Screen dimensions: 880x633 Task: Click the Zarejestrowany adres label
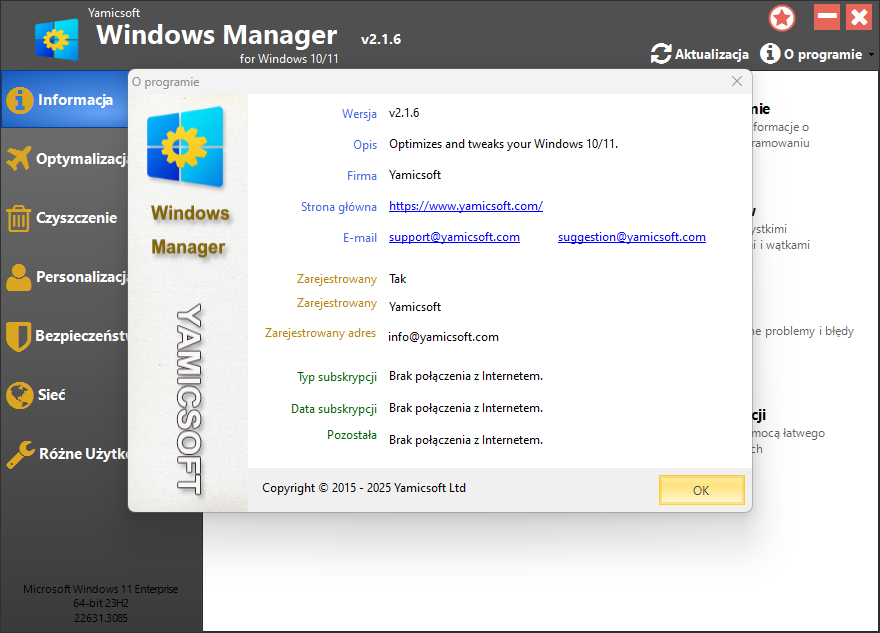click(320, 333)
